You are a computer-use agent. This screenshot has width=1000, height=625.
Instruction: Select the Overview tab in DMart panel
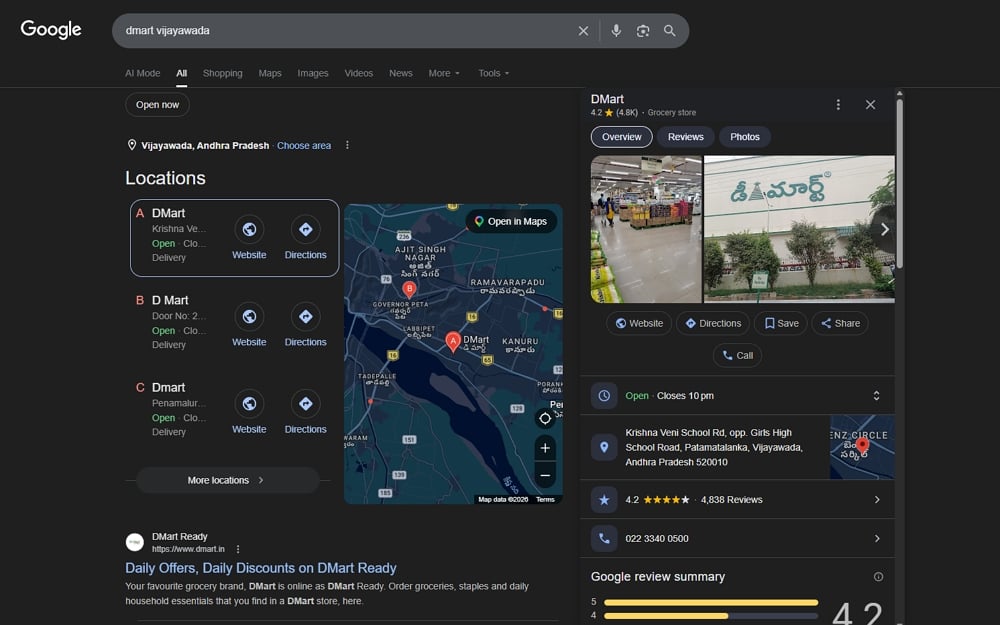[622, 136]
